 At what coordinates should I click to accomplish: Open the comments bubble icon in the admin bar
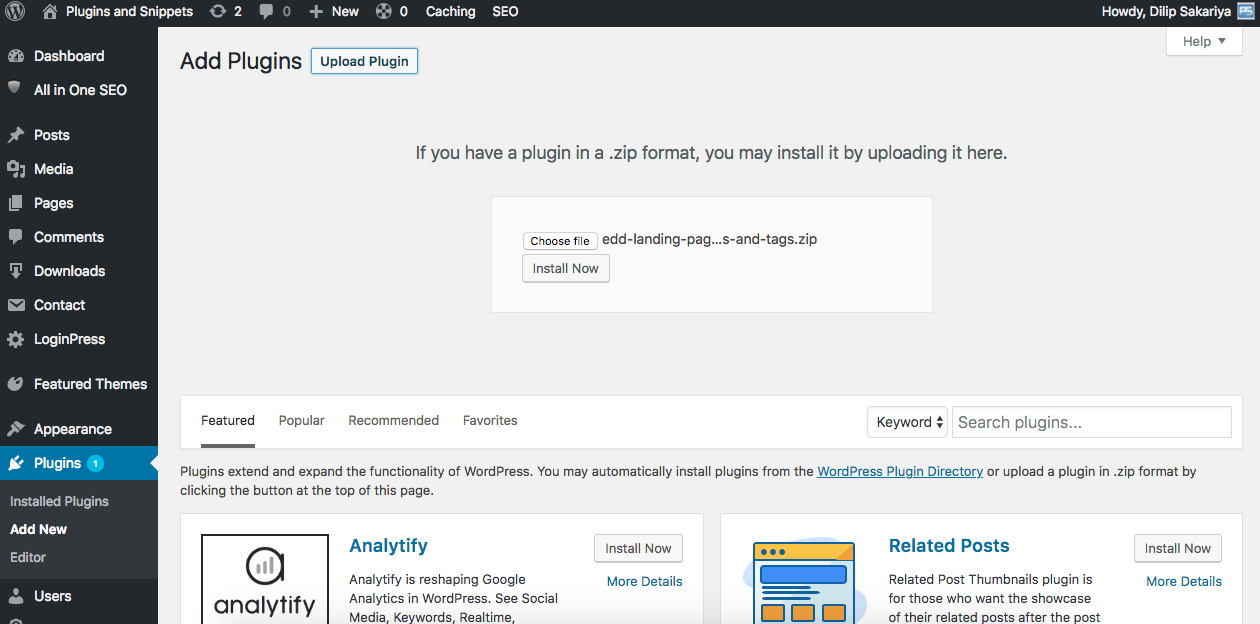coord(266,12)
